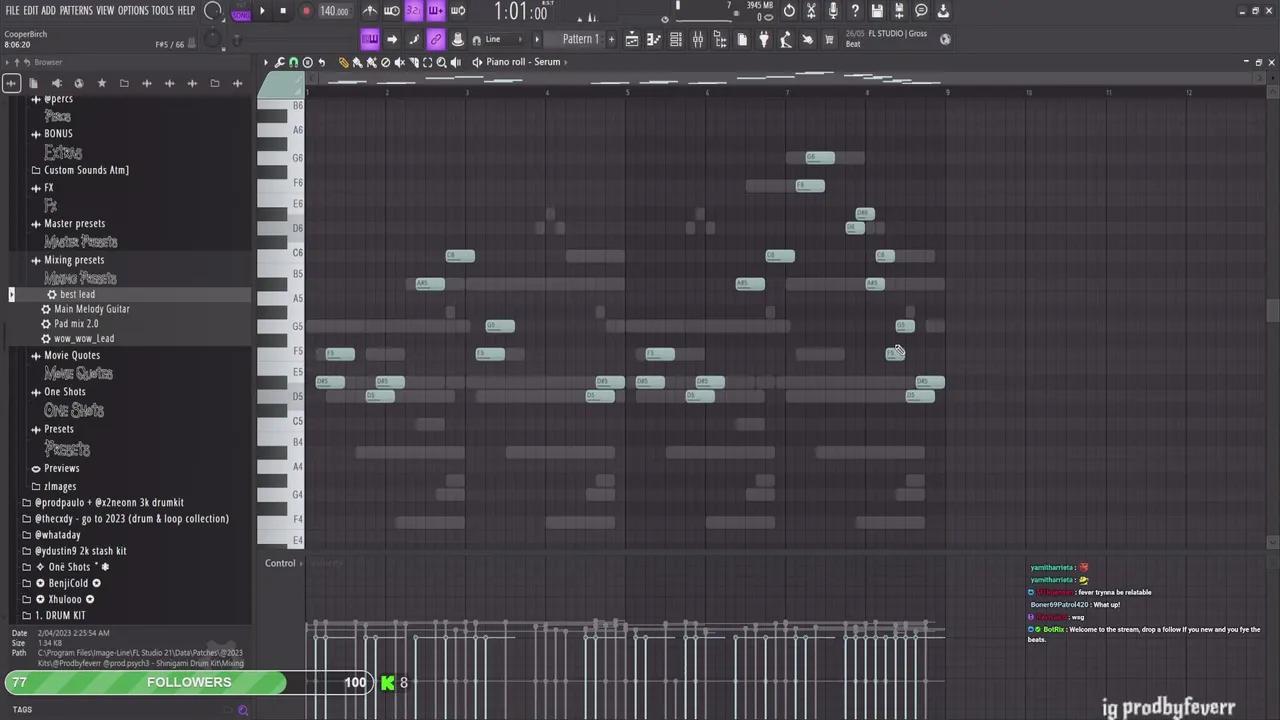Open the TOOLS menu
Screen dimensions: 1280x720
click(162, 11)
